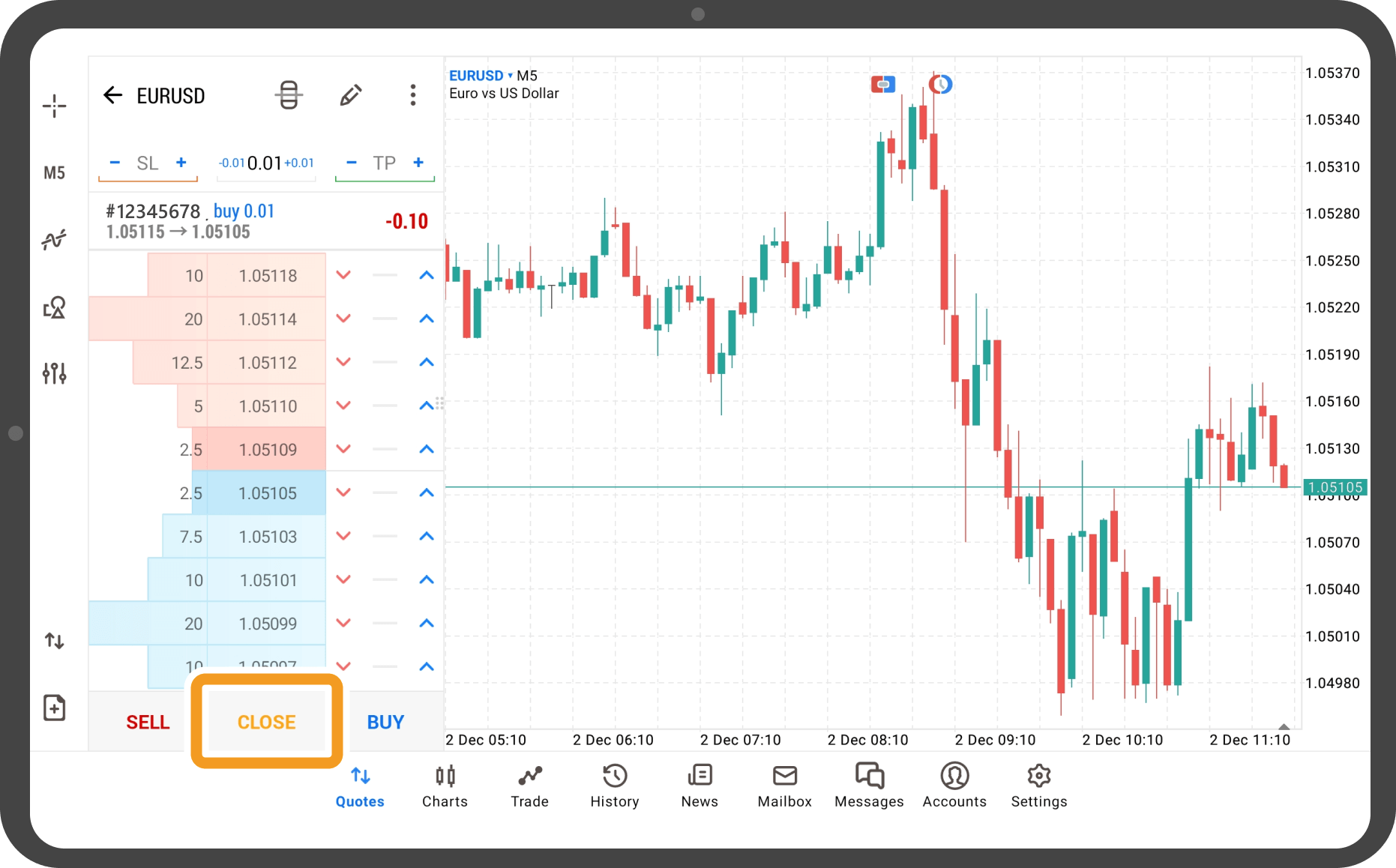Tap the back arrow beside EURUSD
Viewport: 1396px width, 868px height.
[112, 95]
